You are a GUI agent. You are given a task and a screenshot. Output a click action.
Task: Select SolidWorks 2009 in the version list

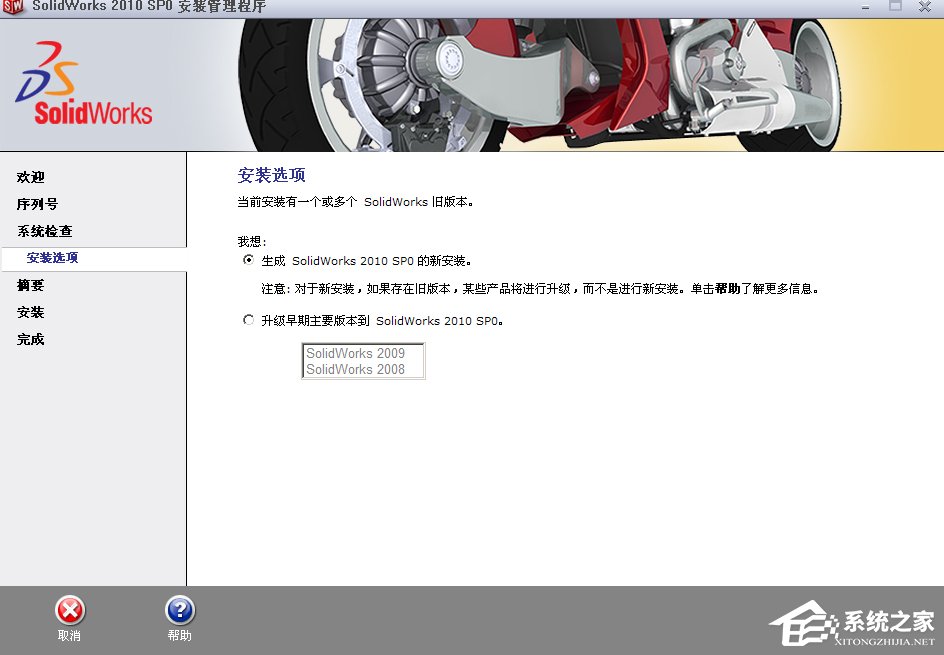coord(356,353)
